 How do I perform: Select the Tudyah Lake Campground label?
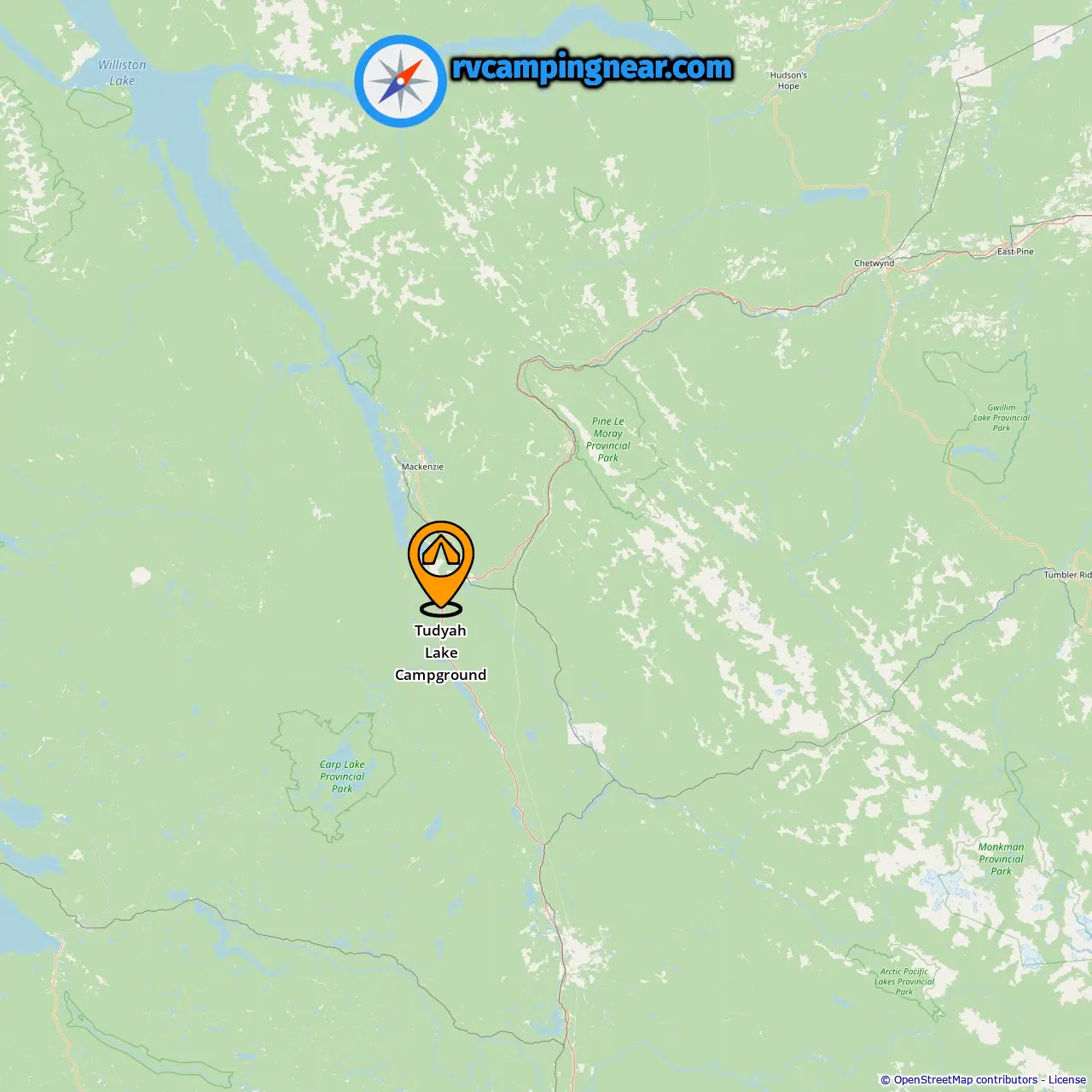440,653
